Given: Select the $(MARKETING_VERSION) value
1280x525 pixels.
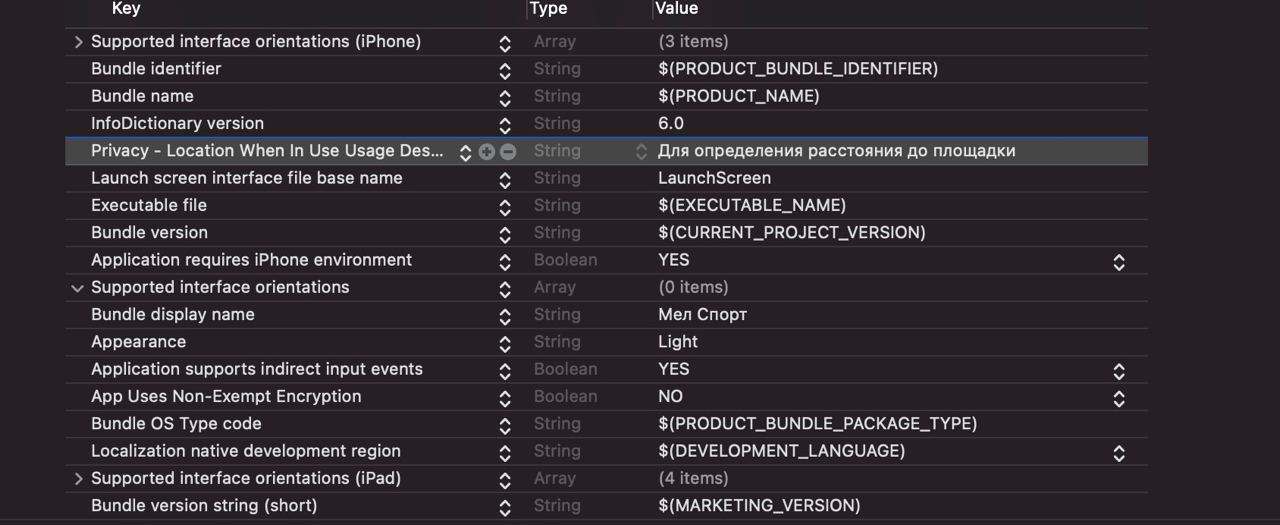Looking at the screenshot, I should 759,506.
